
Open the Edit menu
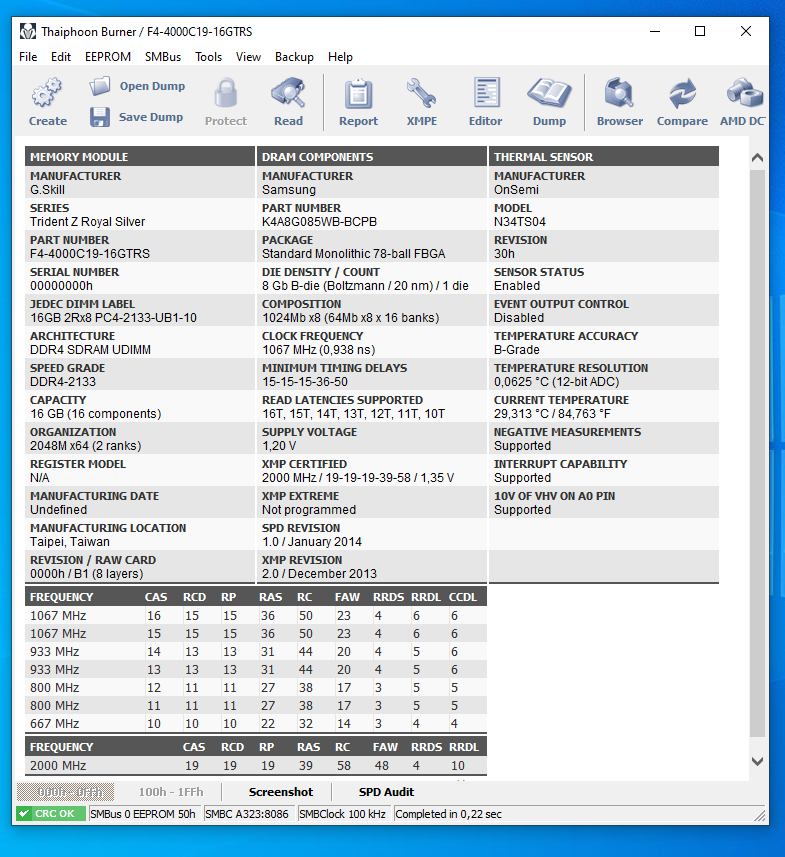61,57
